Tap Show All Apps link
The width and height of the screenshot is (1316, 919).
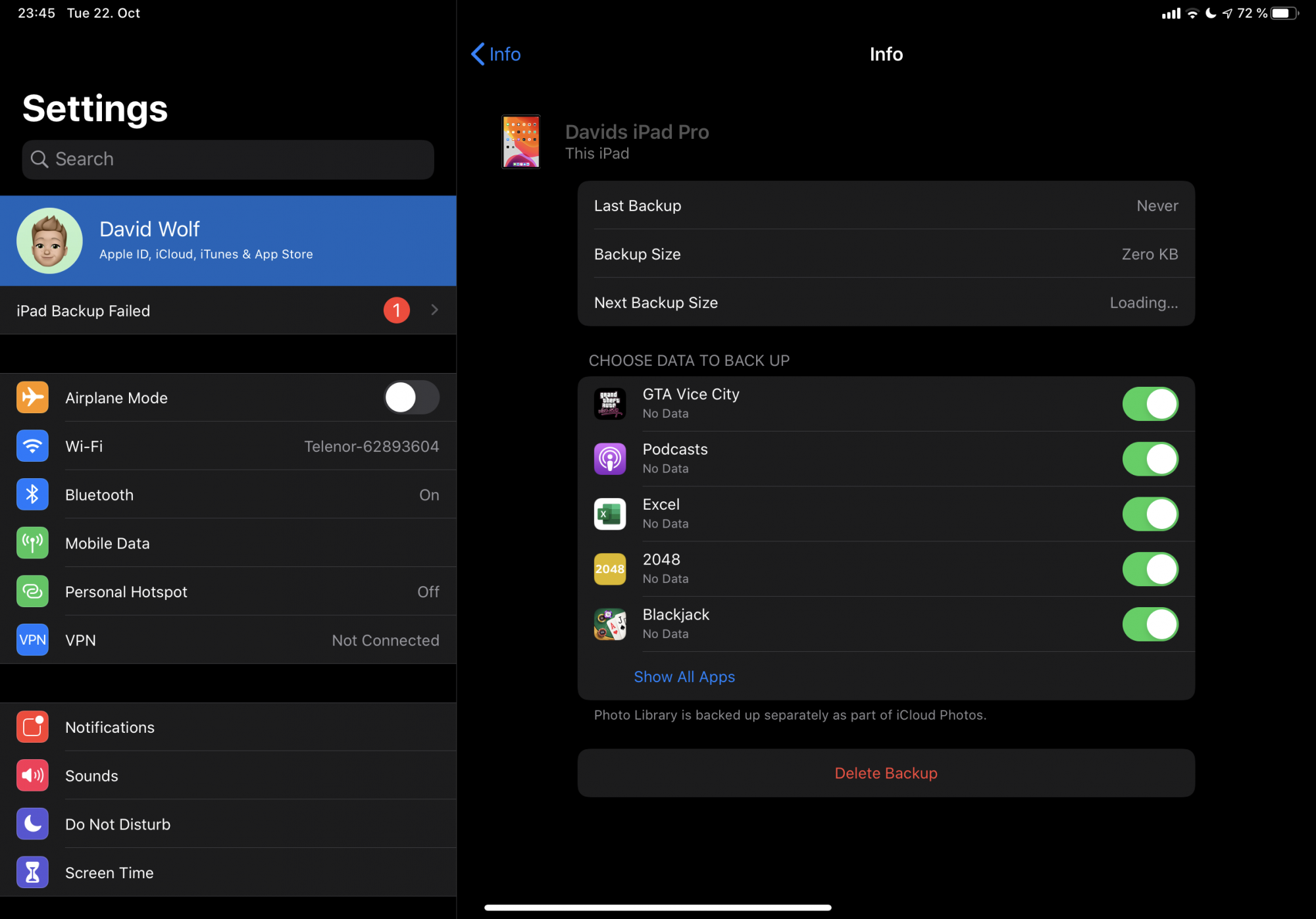coord(684,677)
